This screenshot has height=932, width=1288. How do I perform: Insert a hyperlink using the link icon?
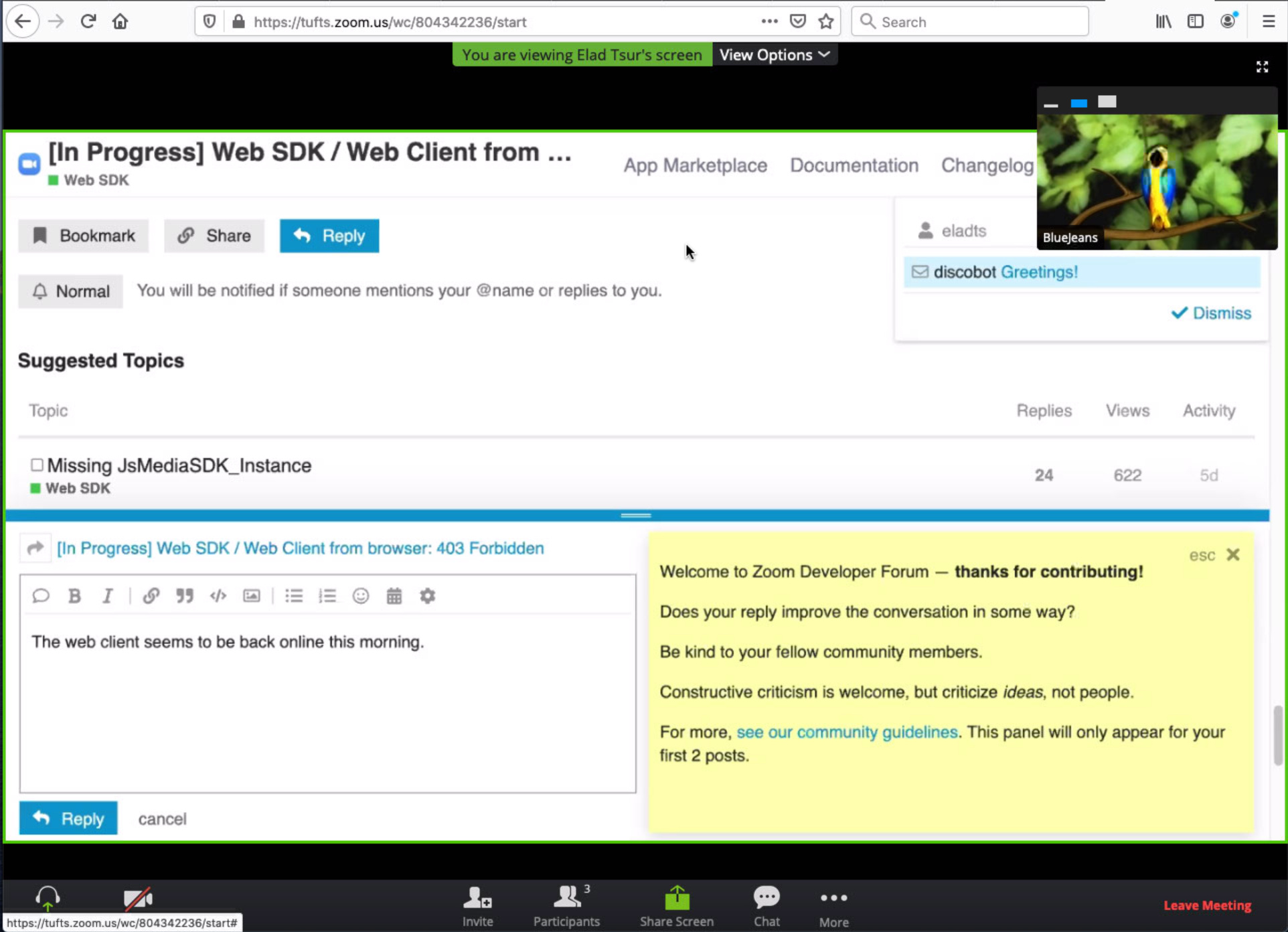click(151, 596)
